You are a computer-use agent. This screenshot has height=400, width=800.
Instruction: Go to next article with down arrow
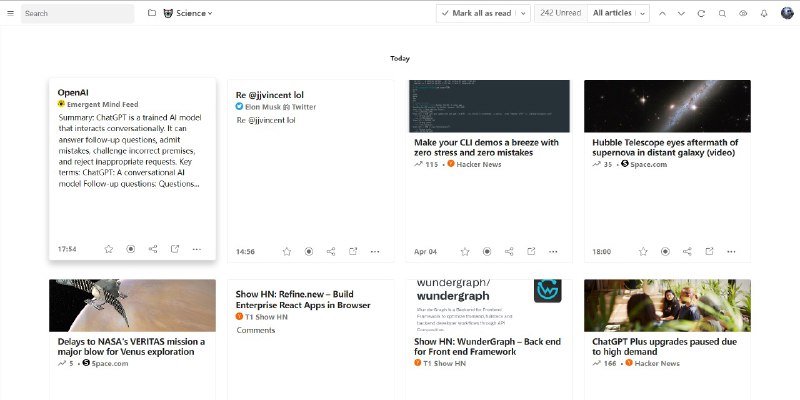coord(681,14)
